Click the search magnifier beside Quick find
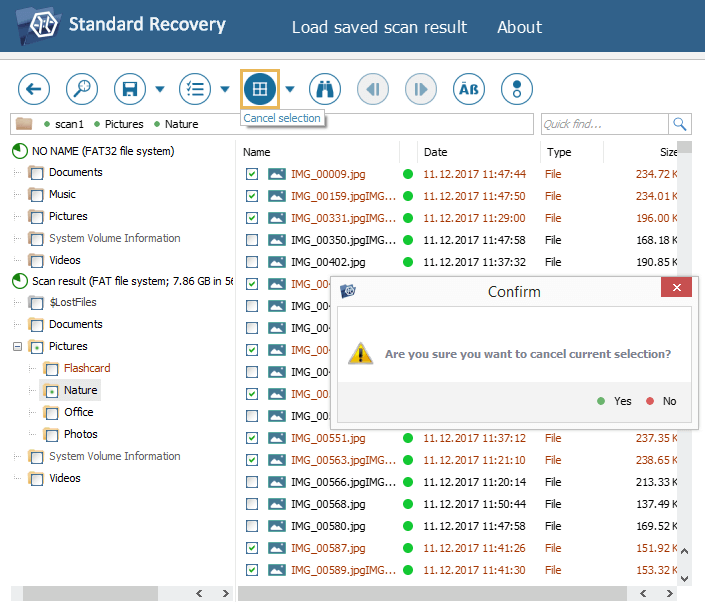 click(680, 124)
